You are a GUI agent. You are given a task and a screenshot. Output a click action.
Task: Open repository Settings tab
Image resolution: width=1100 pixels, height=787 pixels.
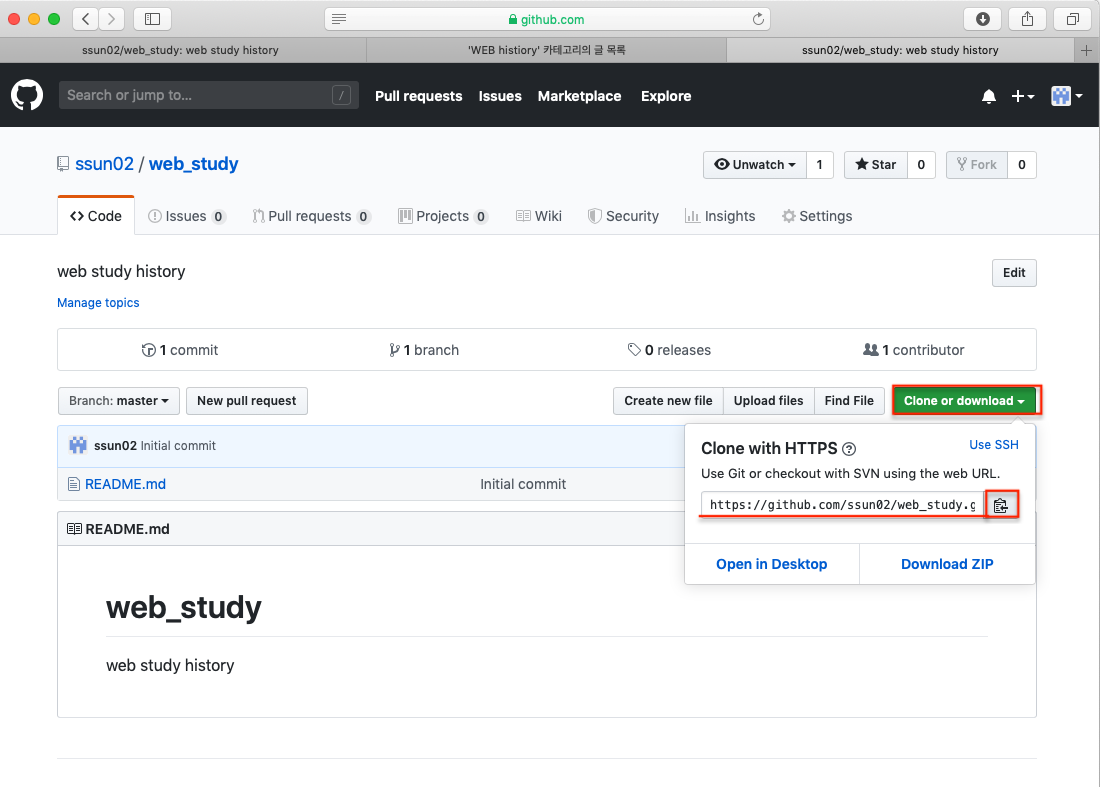click(817, 216)
